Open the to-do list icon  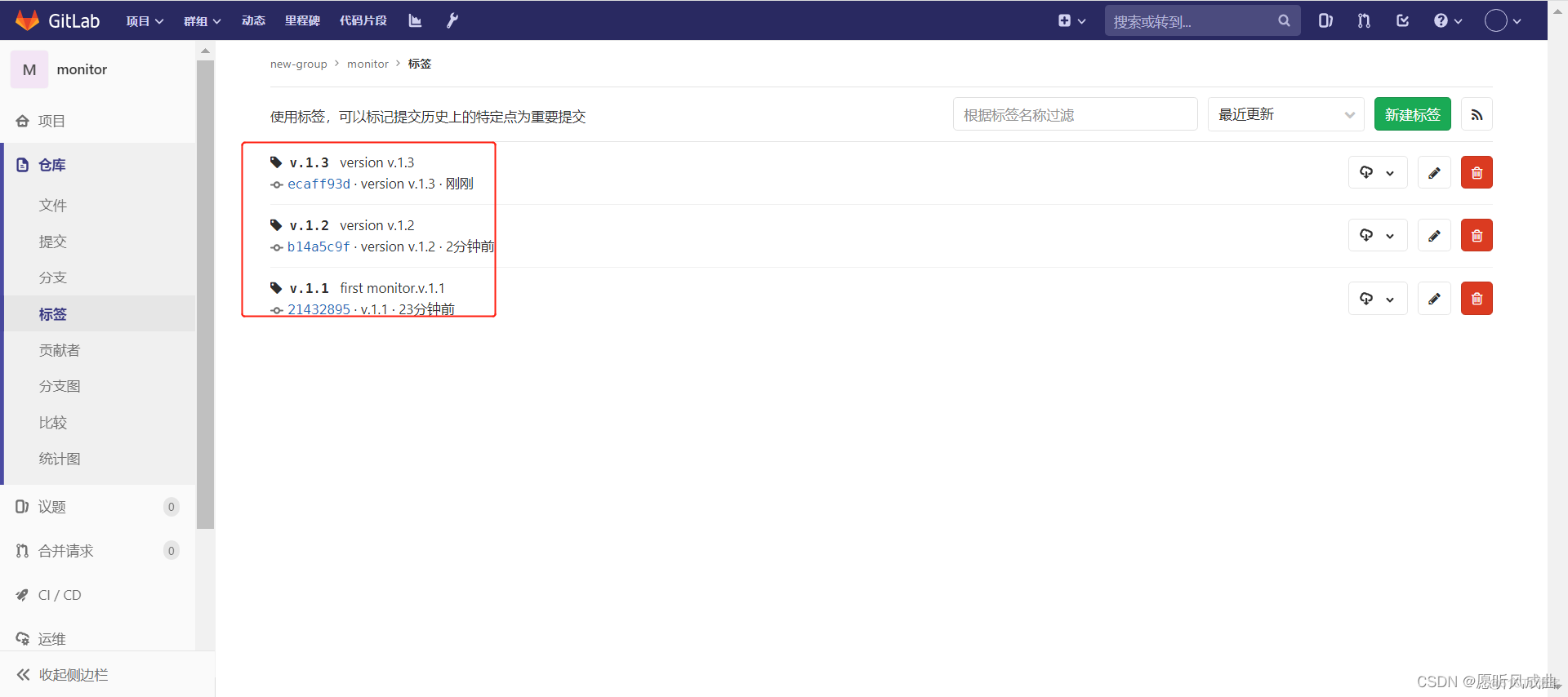1402,20
